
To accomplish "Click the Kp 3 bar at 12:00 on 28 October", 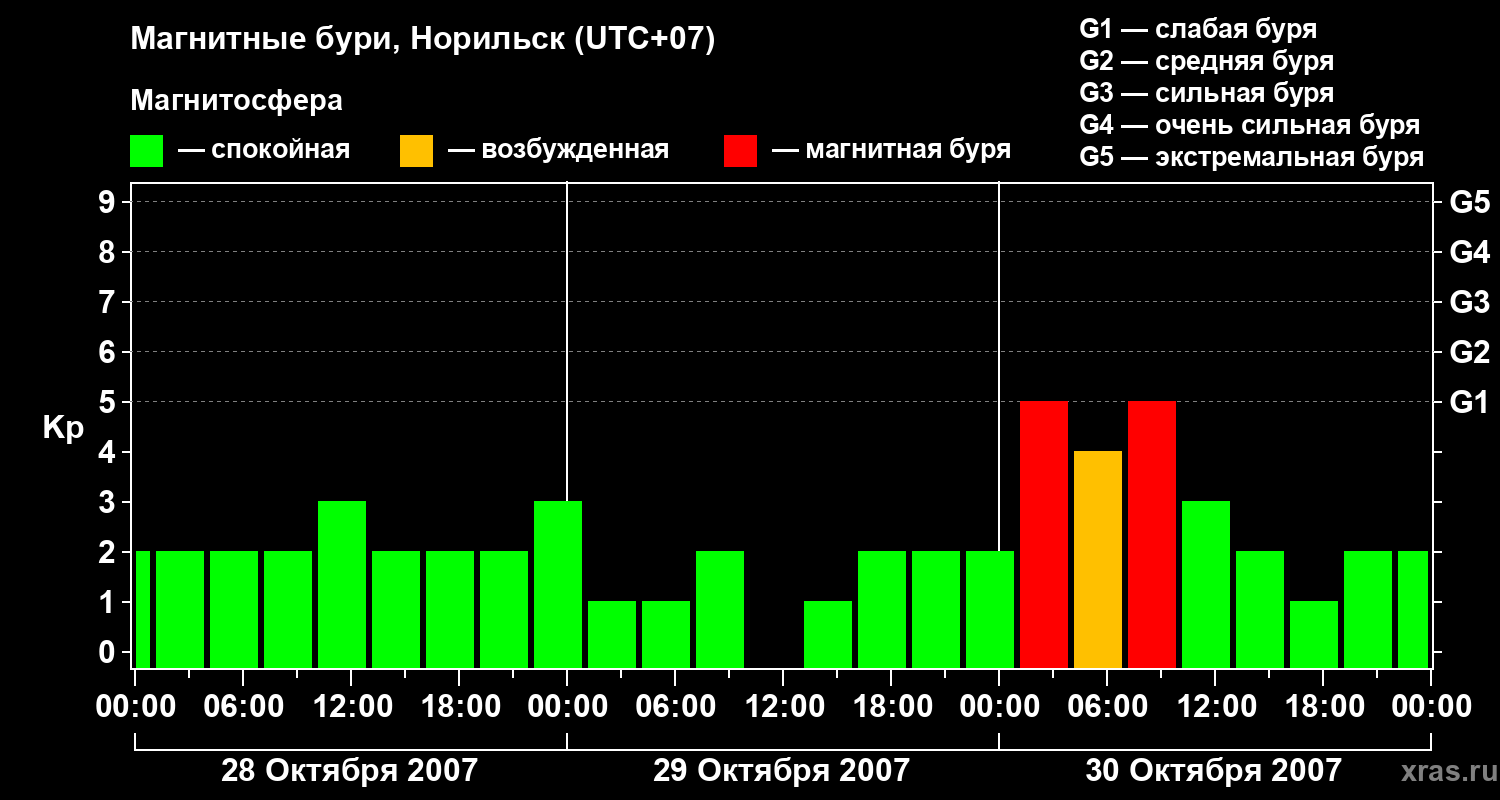I will 342,584.
